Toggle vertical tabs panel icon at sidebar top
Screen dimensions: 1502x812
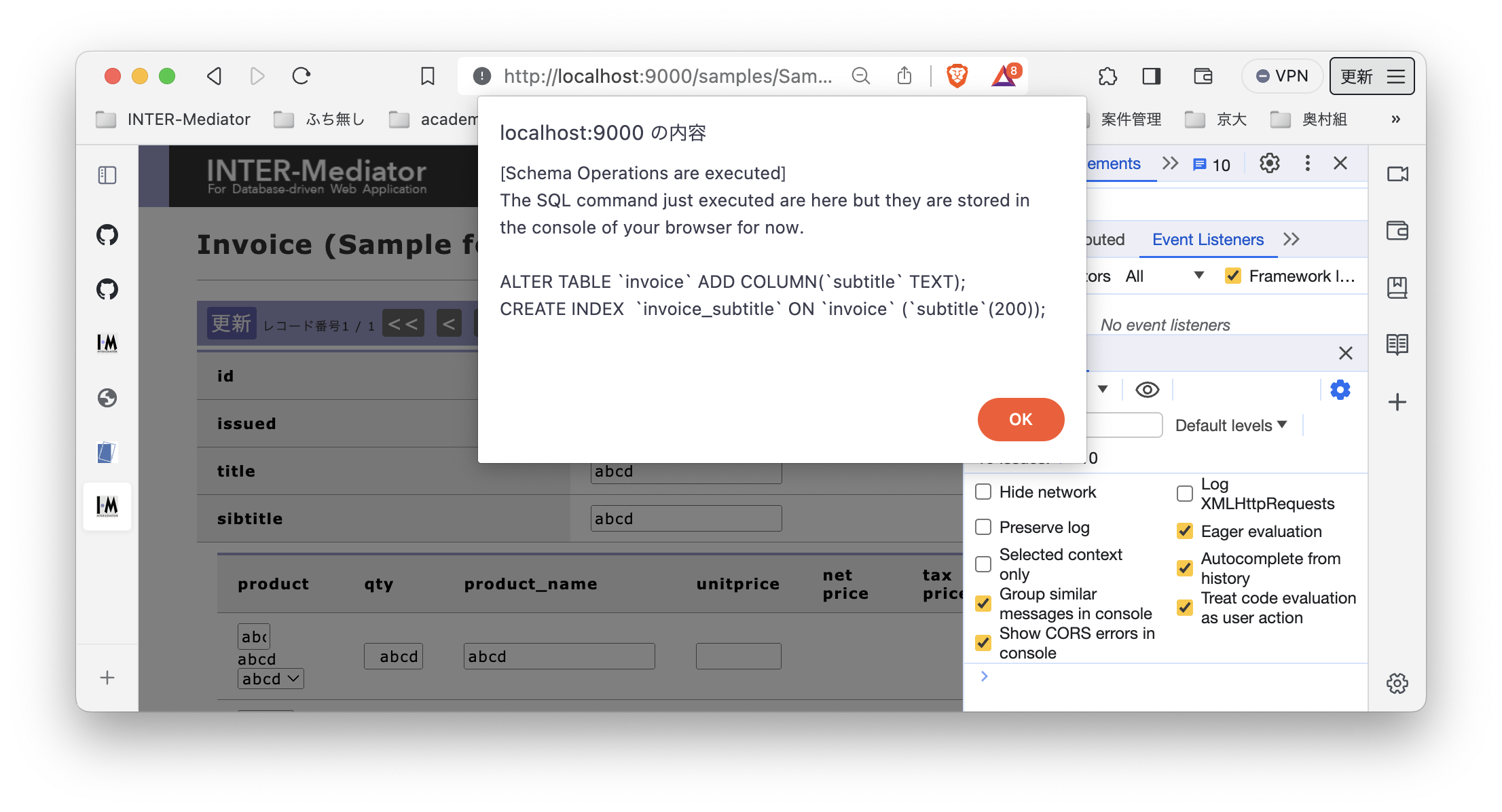tap(107, 175)
